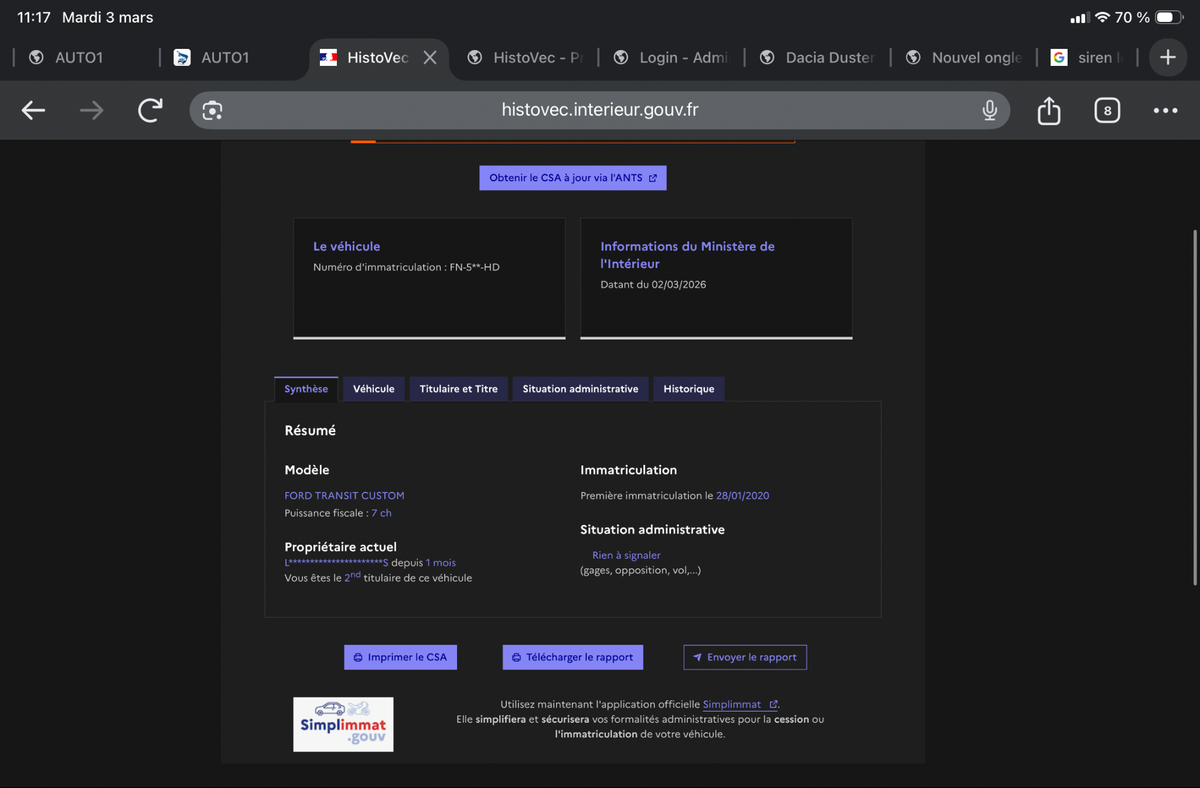
Task: Tap the microphone icon in address bar
Action: pyautogui.click(x=989, y=110)
